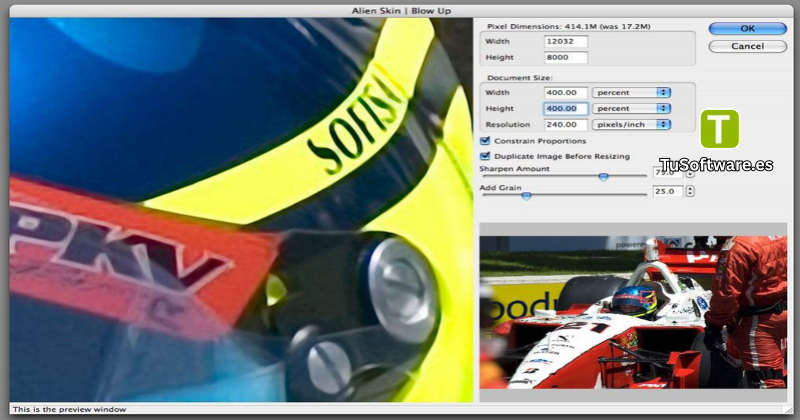Edit the pixel Width field 12032
The height and width of the screenshot is (420, 800).
pyautogui.click(x=566, y=41)
